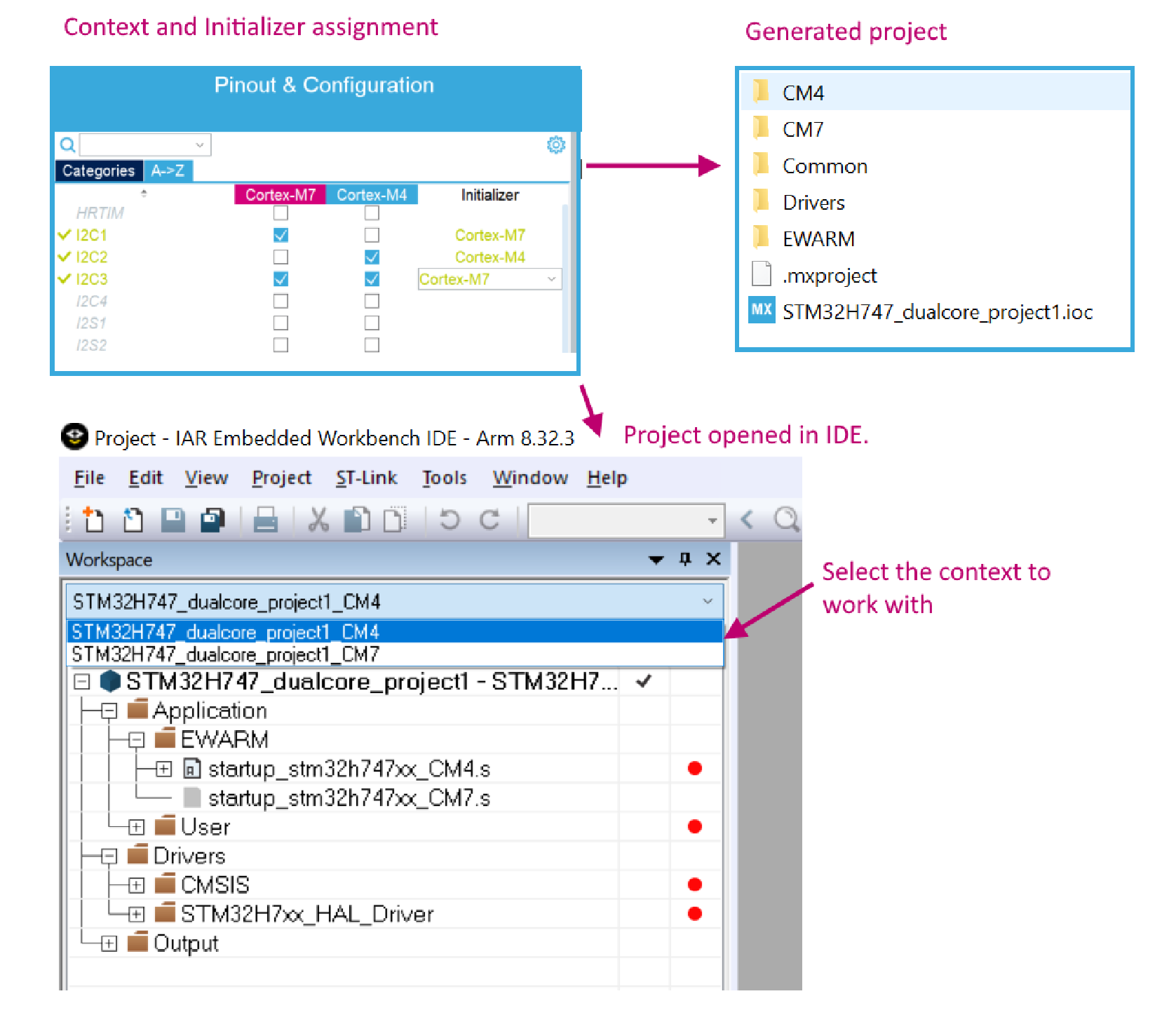Viewport: 1169px width, 1036px height.
Task: Click the Cortex-M7 column header
Action: pyautogui.click(x=280, y=194)
